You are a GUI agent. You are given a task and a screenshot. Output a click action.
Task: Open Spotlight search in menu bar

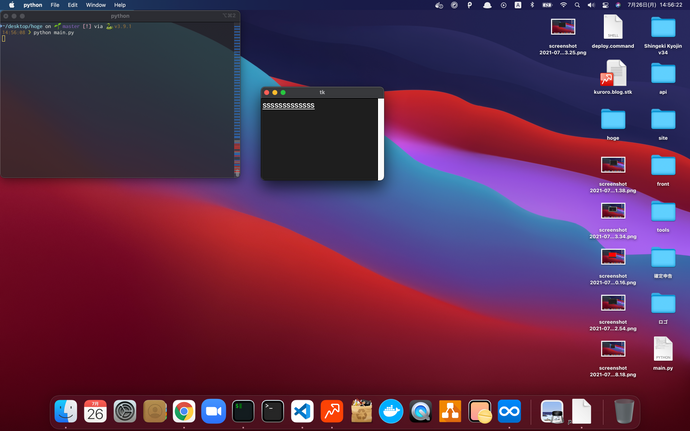pos(577,5)
